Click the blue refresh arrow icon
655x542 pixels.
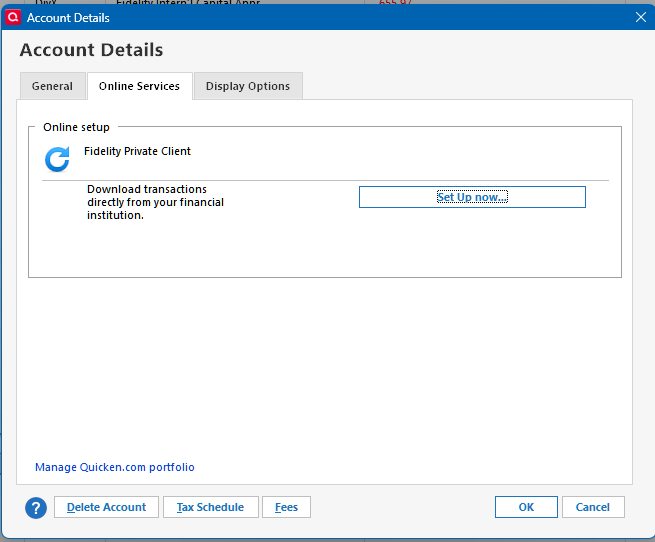pyautogui.click(x=57, y=159)
